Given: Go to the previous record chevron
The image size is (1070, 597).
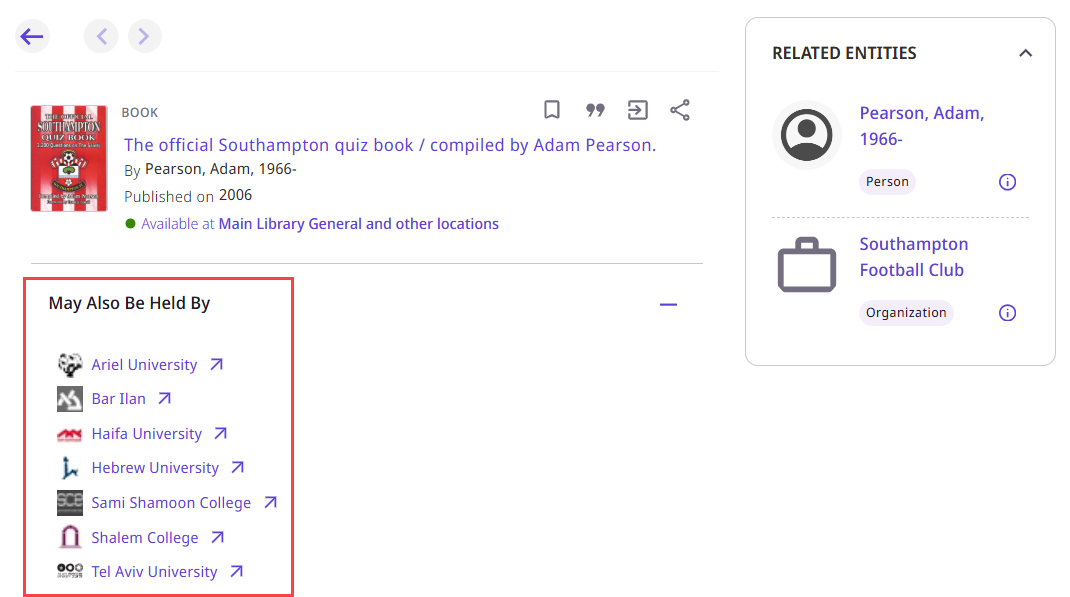Looking at the screenshot, I should coord(101,37).
